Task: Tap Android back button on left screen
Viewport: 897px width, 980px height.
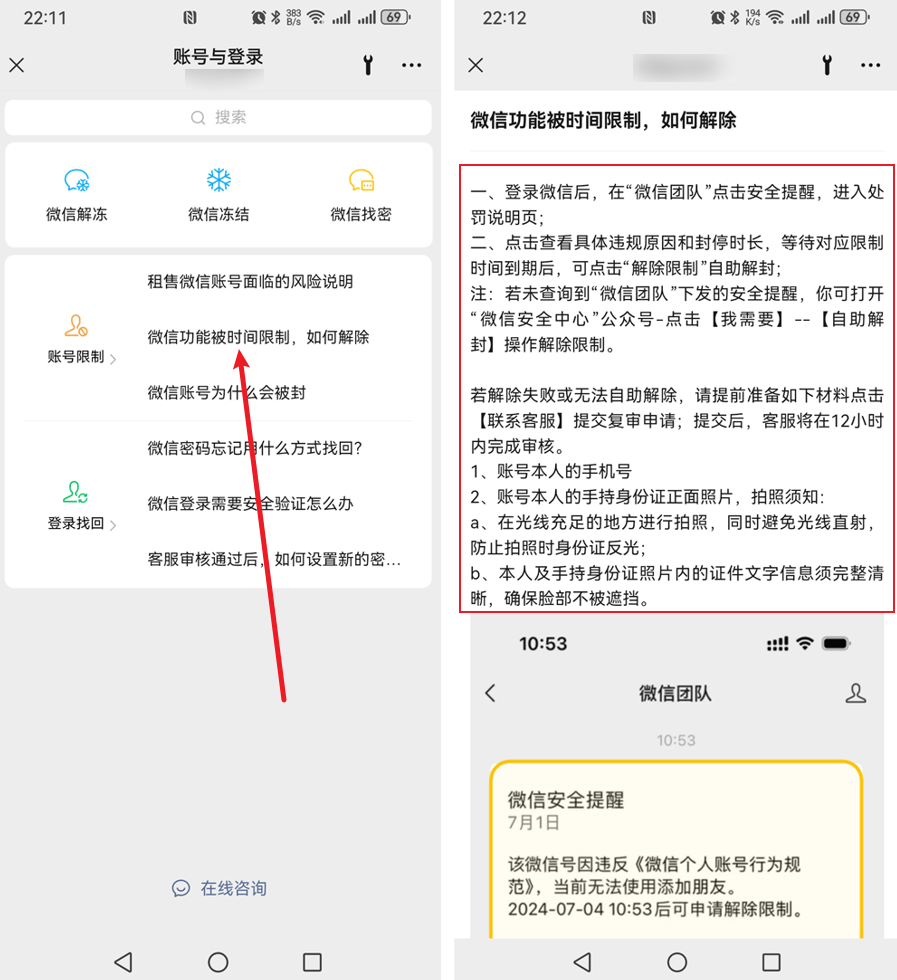Action: (124, 962)
